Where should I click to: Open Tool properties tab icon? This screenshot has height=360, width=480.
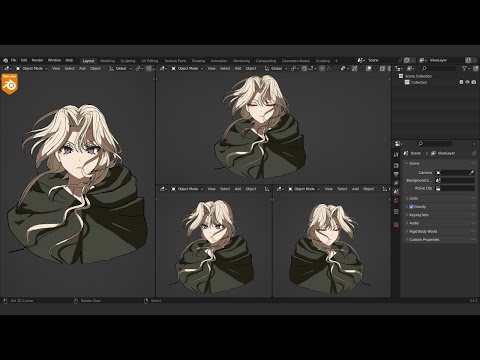(396, 155)
